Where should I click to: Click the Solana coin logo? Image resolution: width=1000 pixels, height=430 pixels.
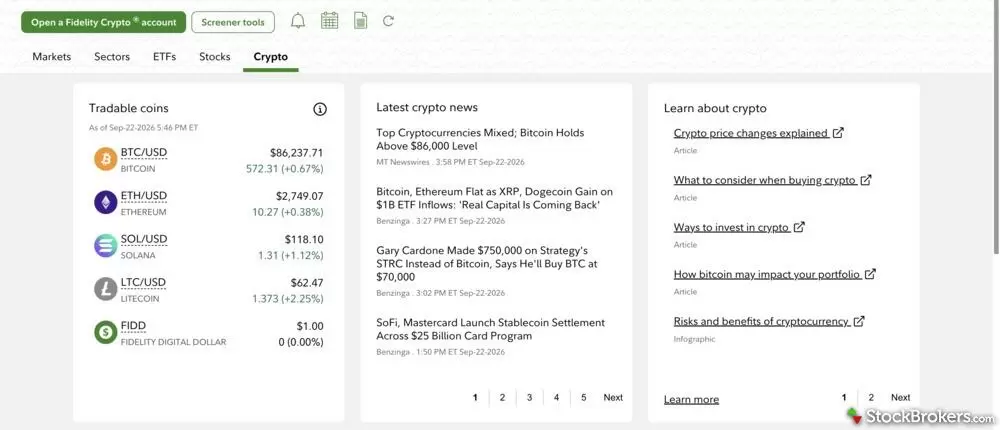pos(105,246)
